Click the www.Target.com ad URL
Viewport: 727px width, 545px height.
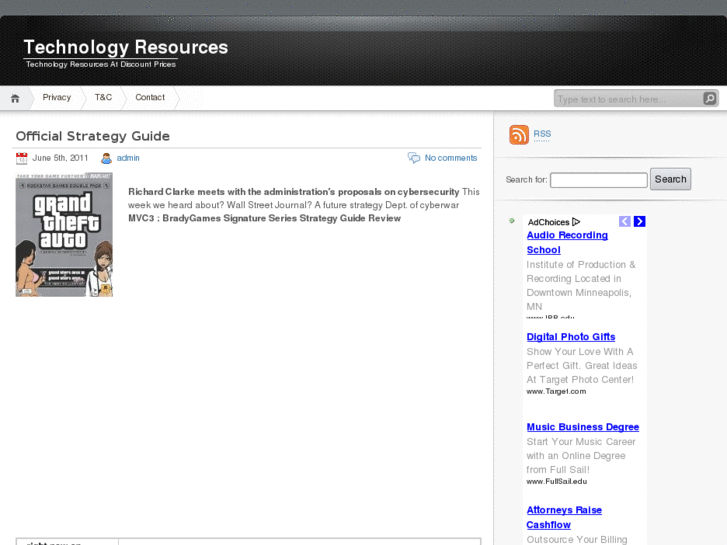click(x=556, y=391)
